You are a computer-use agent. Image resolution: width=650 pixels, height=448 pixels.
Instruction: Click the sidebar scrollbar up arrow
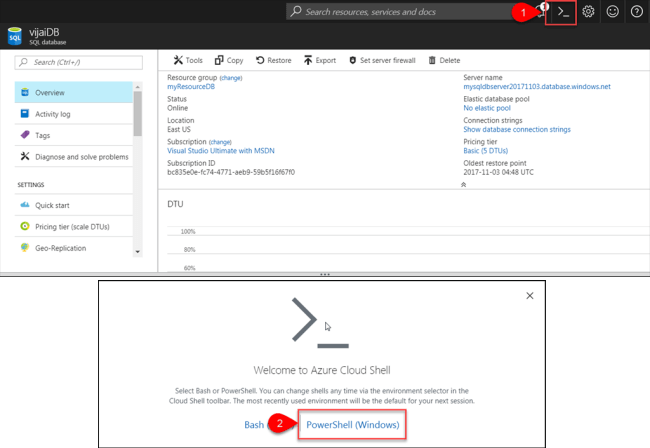(138, 87)
